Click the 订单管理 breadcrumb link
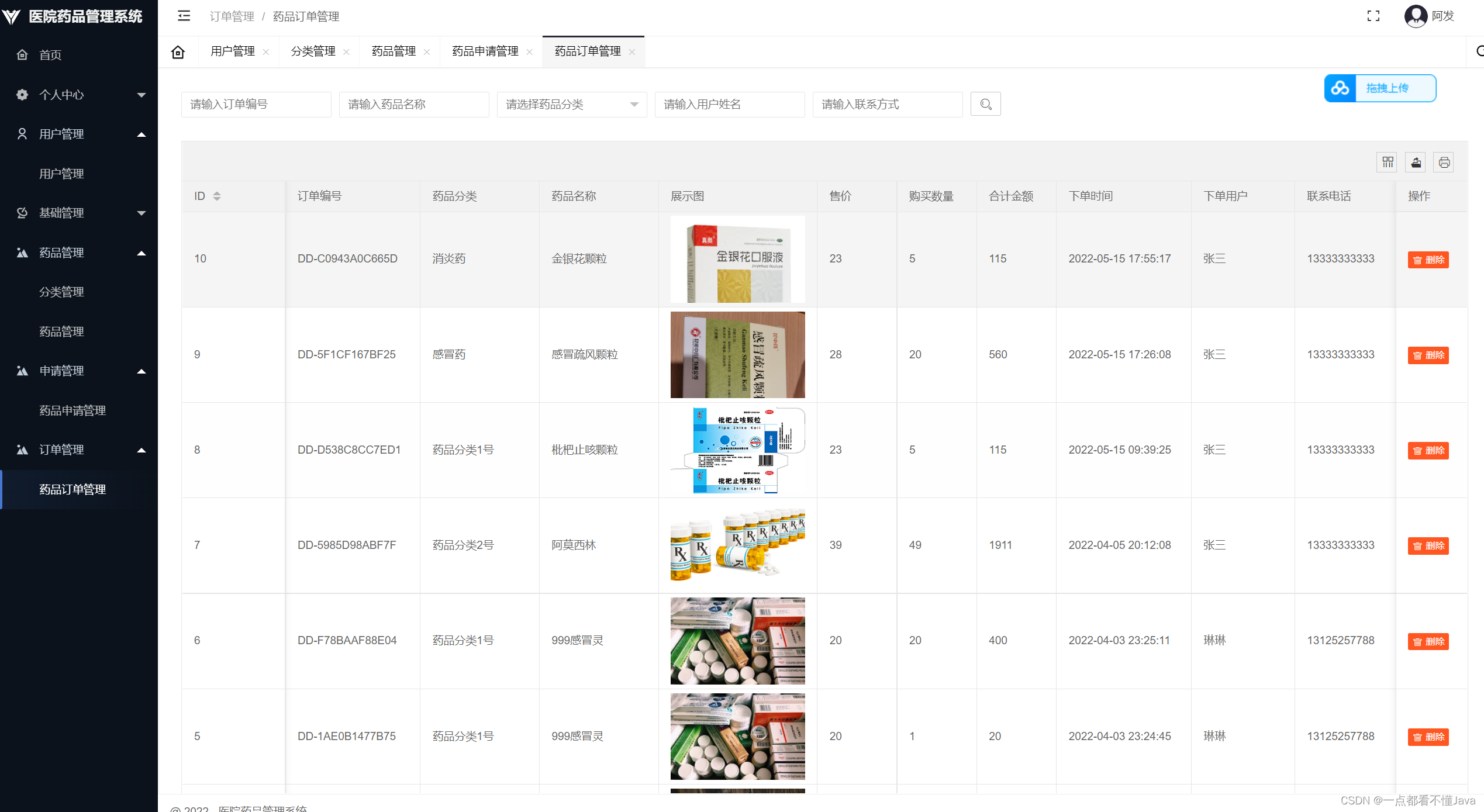Screen dimensions: 1484x812 pos(232,16)
